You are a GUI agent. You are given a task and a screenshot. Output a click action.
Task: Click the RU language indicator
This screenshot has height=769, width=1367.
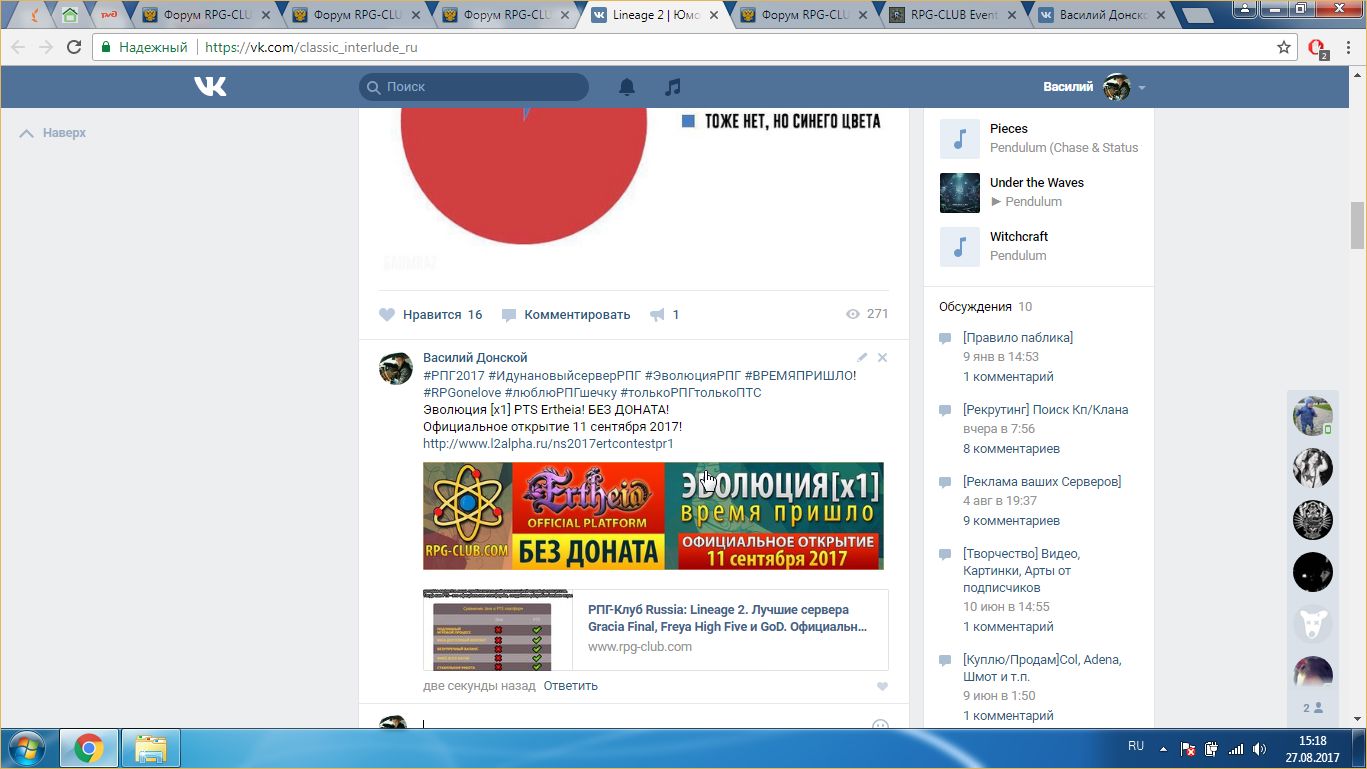1136,746
